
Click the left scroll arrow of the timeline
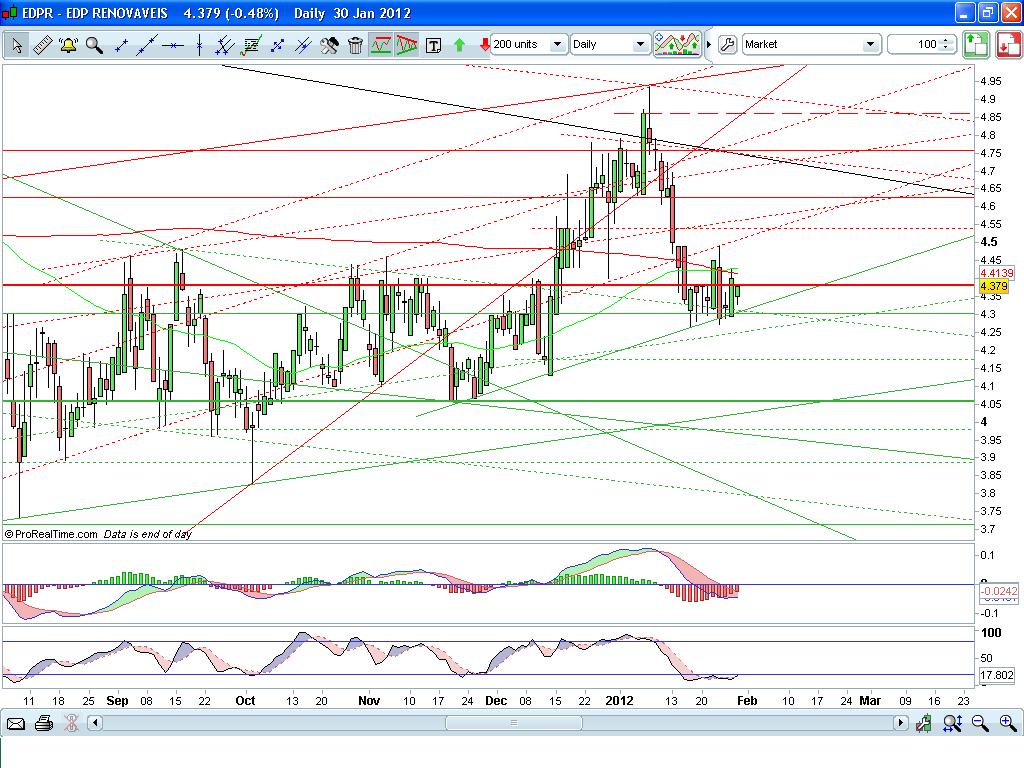click(x=95, y=723)
